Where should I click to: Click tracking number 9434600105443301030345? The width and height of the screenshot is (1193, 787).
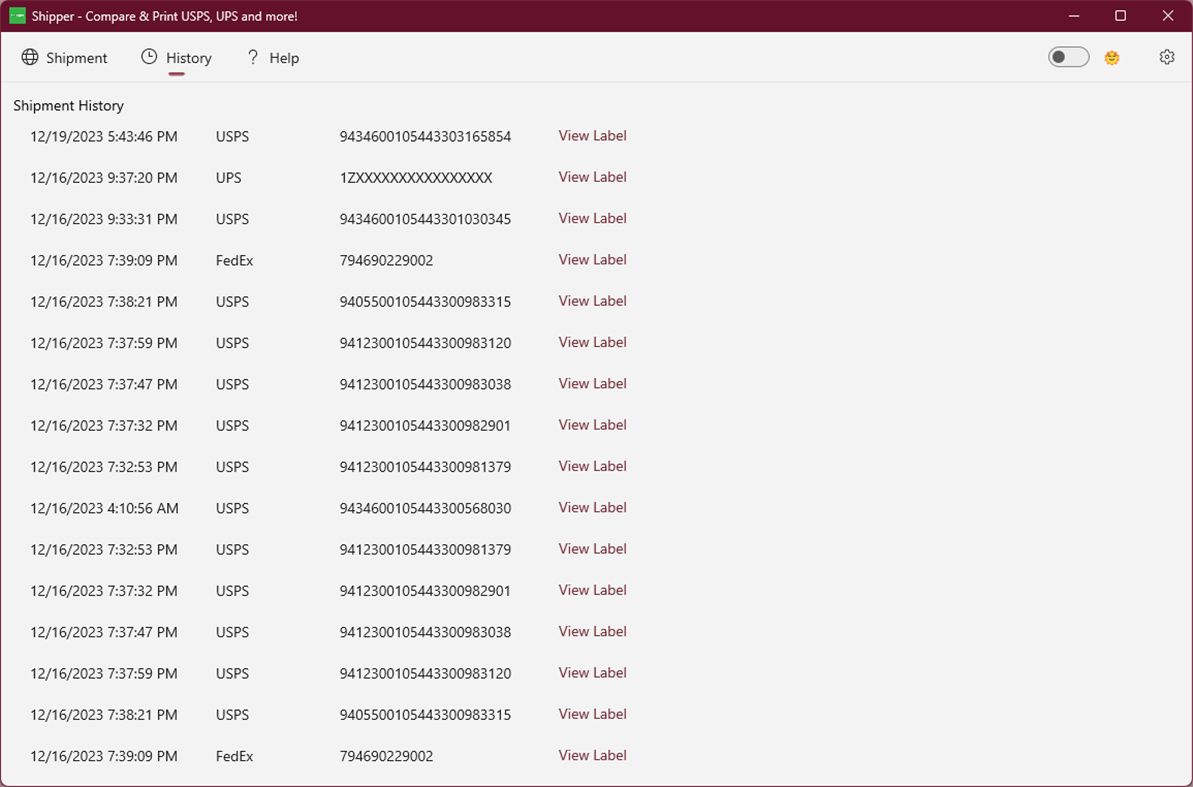click(x=425, y=219)
